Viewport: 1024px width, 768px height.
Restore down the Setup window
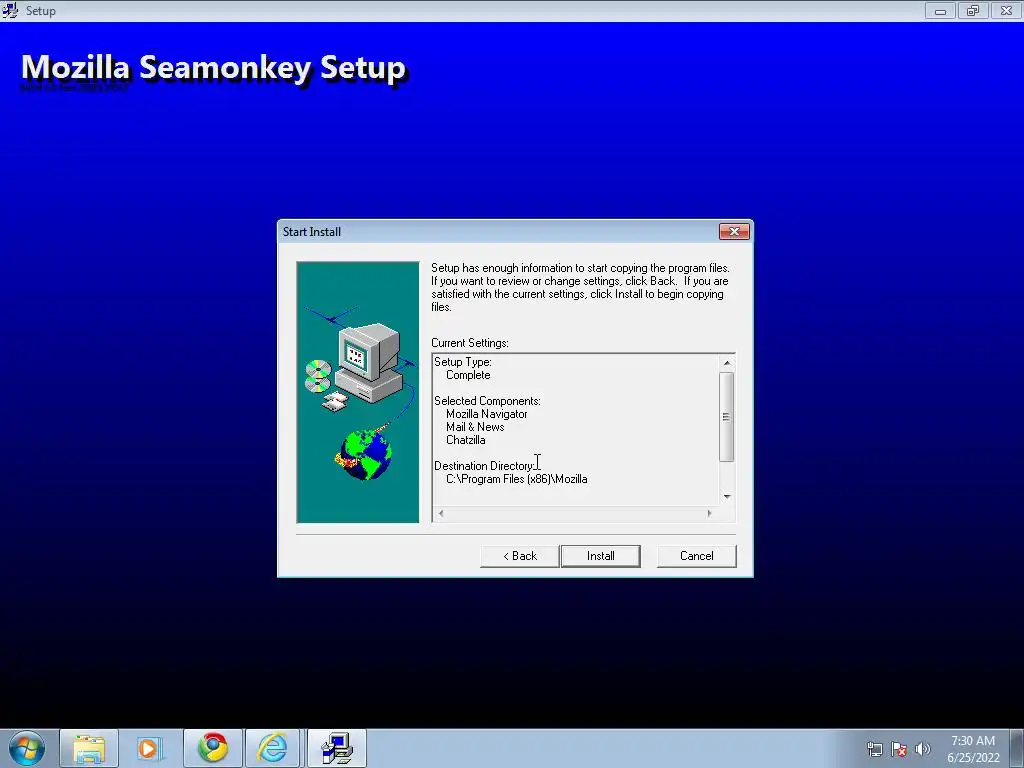[973, 10]
